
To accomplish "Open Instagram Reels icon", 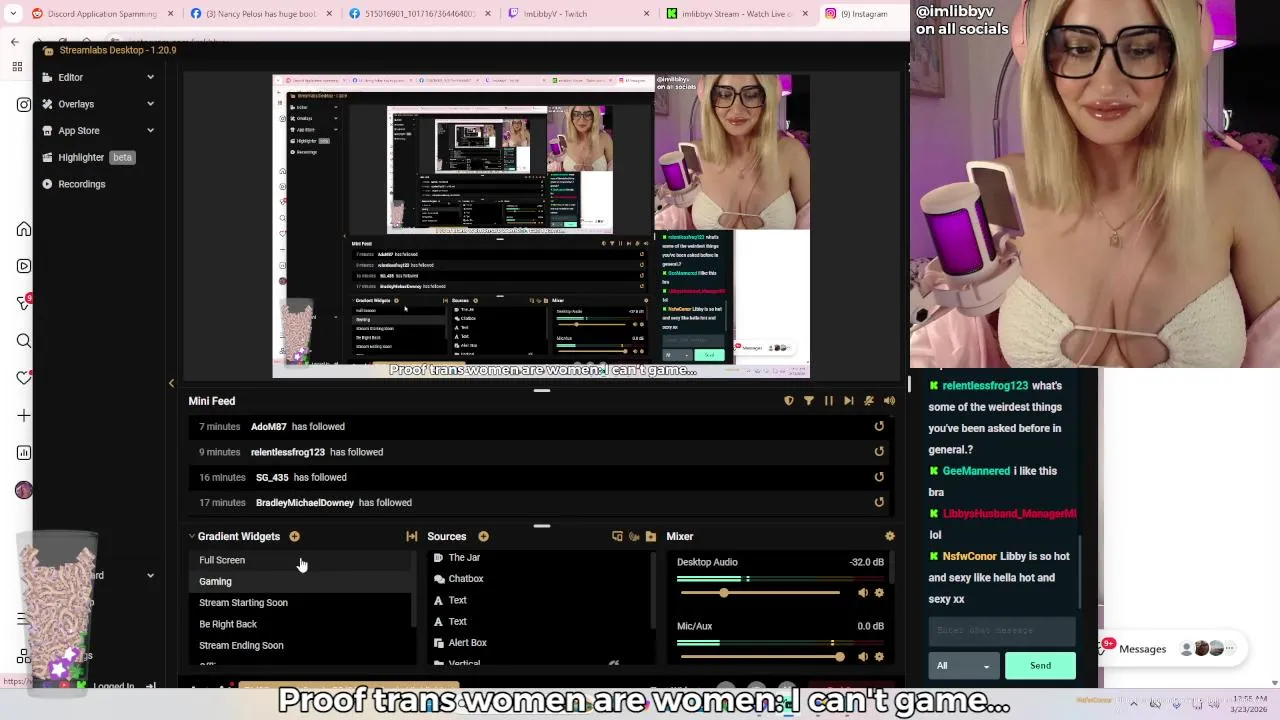I will point(24,266).
